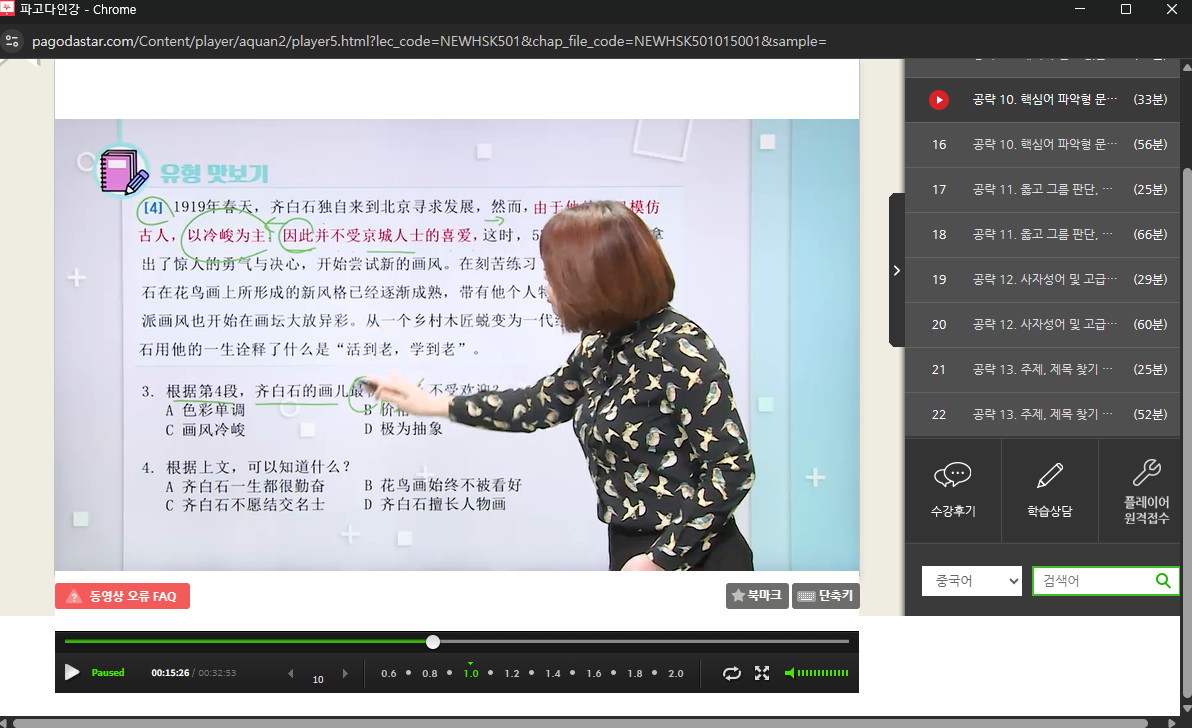
Task: Set playback speed to 1.6
Action: pos(594,673)
